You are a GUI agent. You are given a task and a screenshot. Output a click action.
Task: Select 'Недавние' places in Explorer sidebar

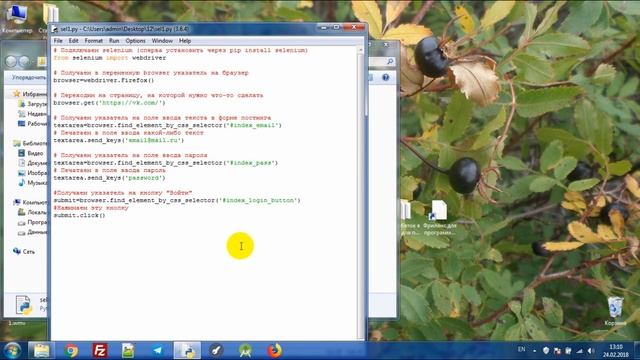33,114
